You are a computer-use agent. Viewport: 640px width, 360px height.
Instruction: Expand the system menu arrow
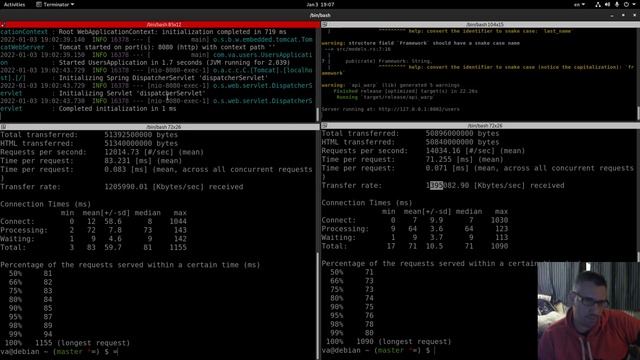[634, 4]
